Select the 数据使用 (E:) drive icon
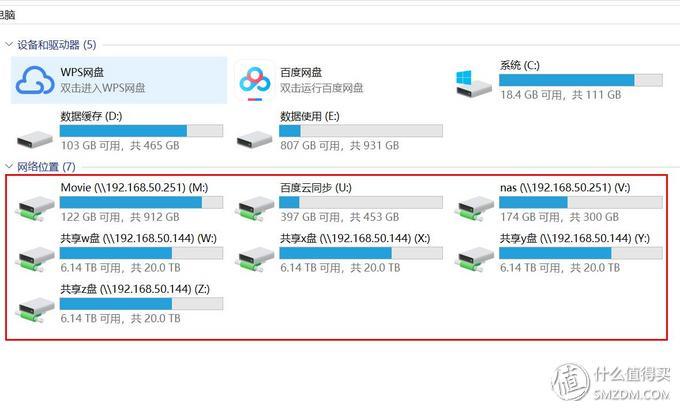Image resolution: width=680 pixels, height=411 pixels. (255, 140)
